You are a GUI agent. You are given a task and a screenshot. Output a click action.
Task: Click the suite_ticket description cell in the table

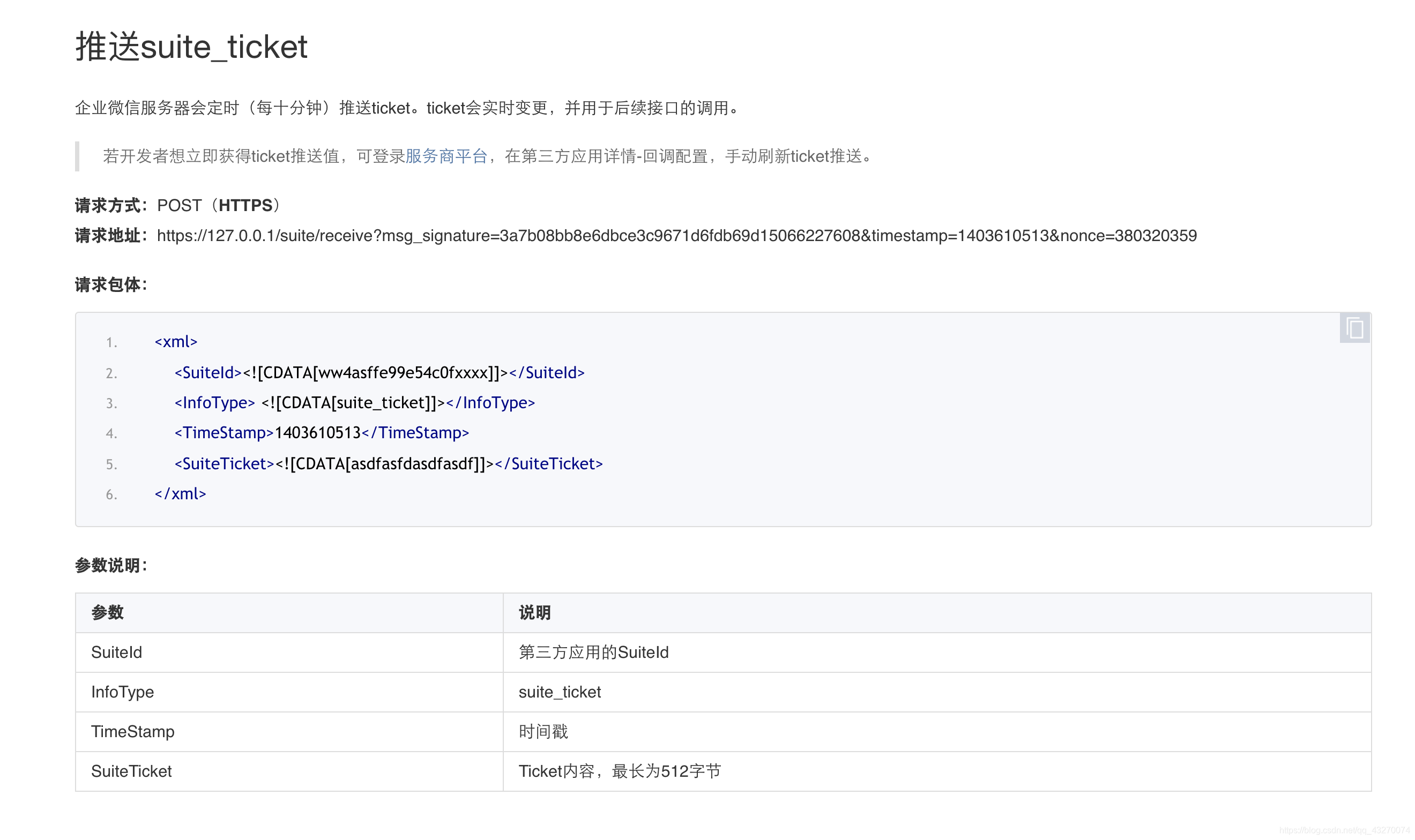[x=937, y=692]
